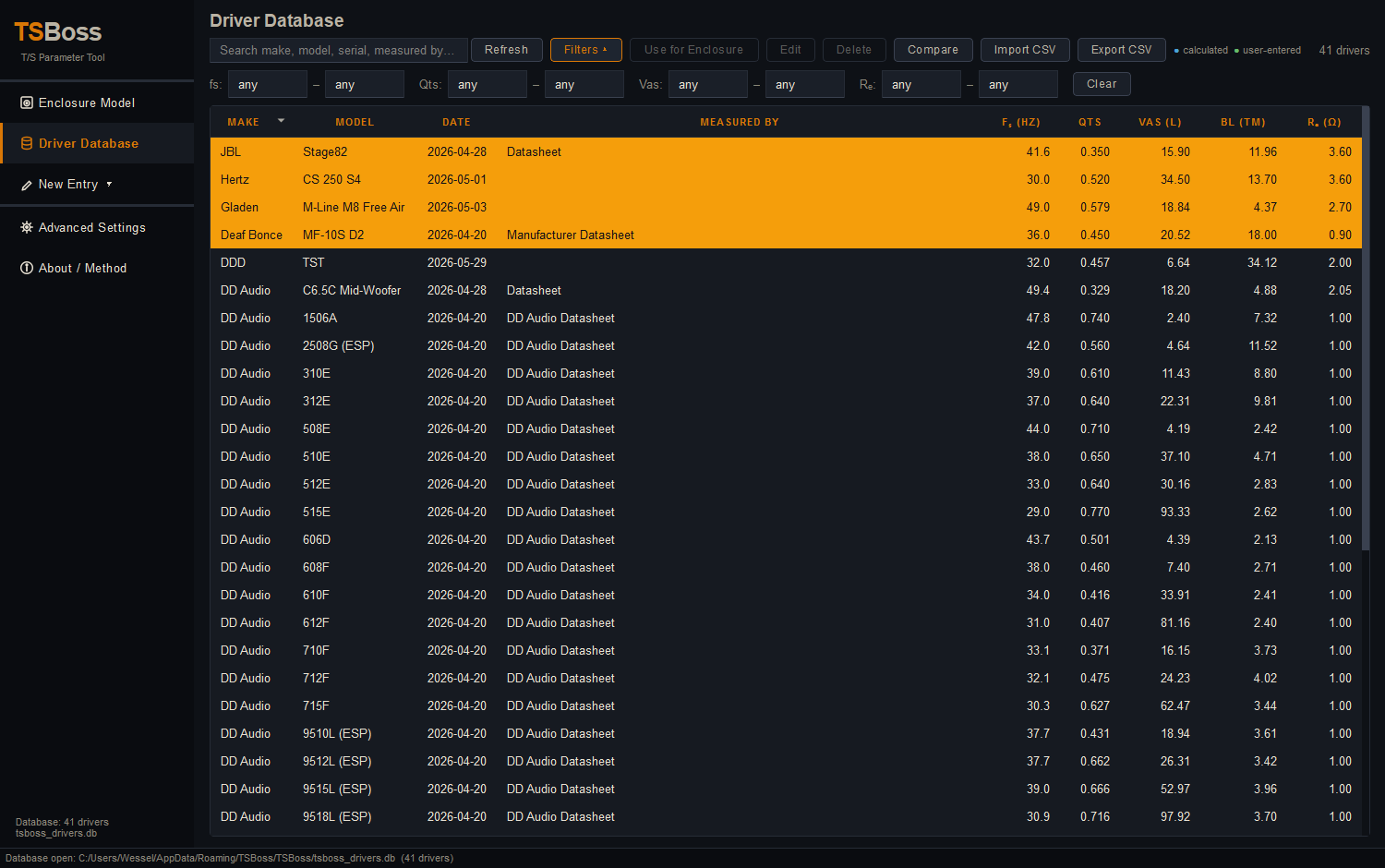Click the Import CSV button
The width and height of the screenshot is (1385, 868).
coord(1025,50)
